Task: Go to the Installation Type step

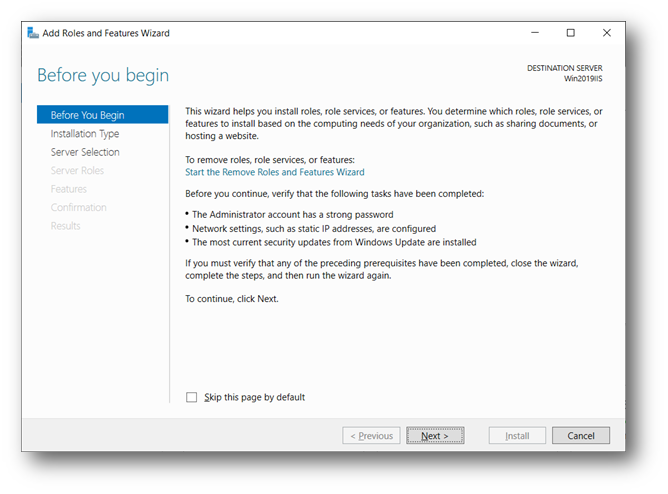Action: (85, 134)
